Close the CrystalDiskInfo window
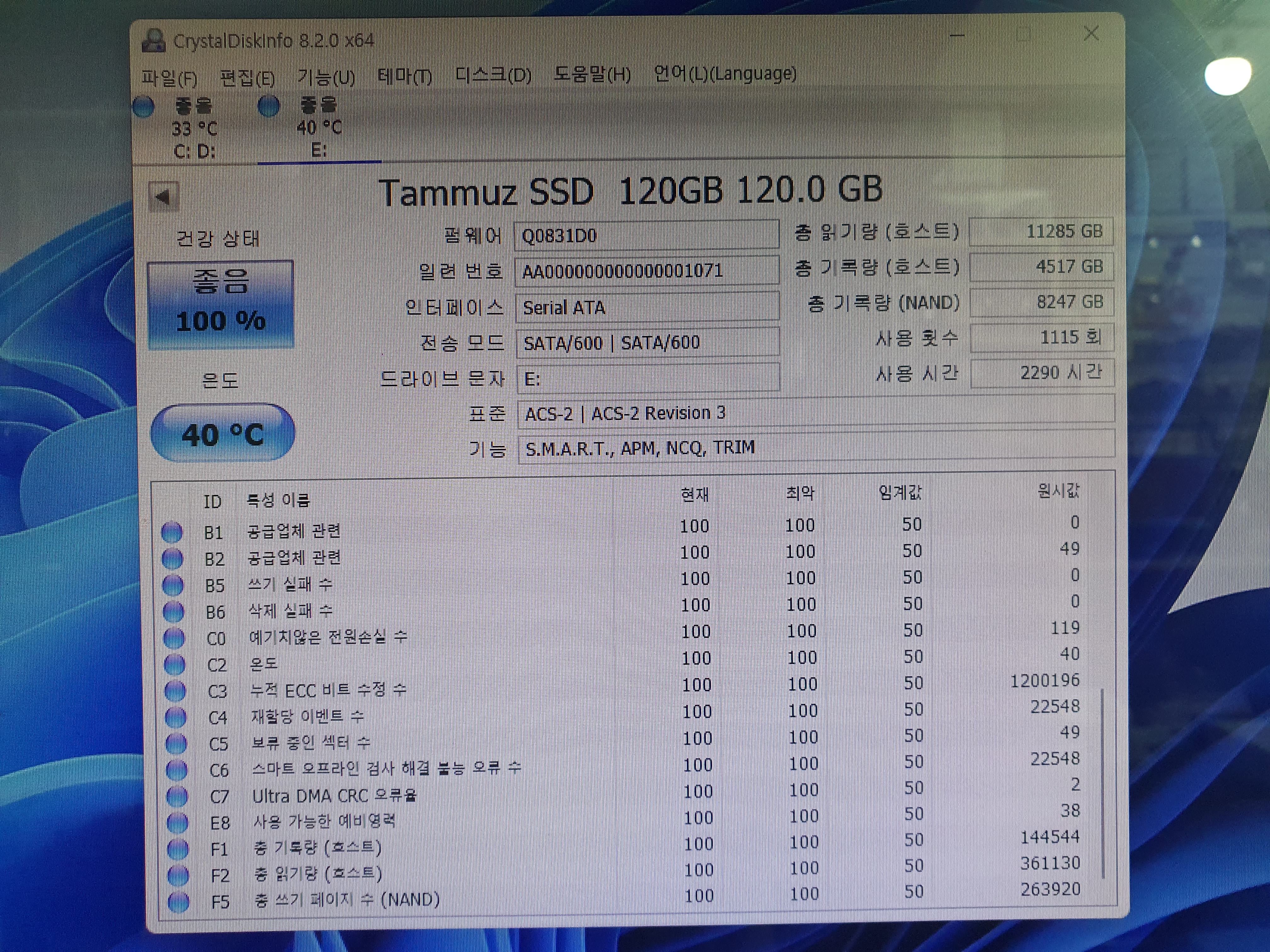The width and height of the screenshot is (1270, 952). [x=1091, y=34]
